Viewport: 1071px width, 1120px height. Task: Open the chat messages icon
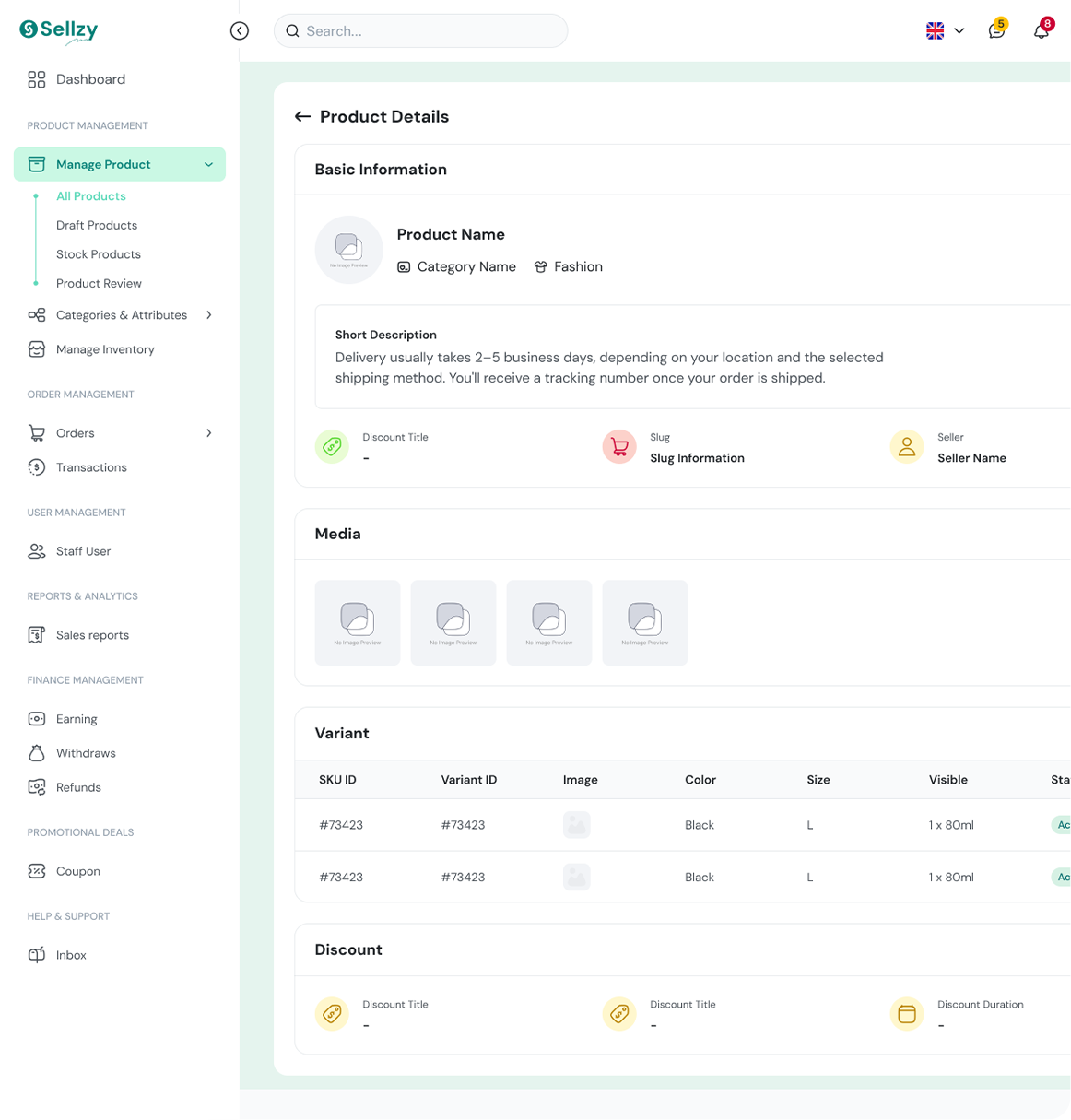click(996, 31)
